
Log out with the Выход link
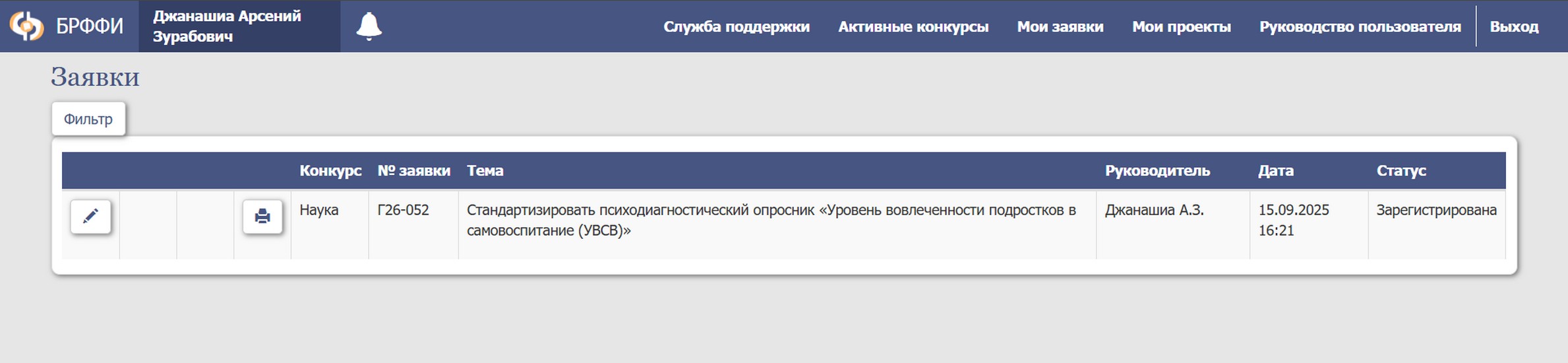(x=1514, y=27)
